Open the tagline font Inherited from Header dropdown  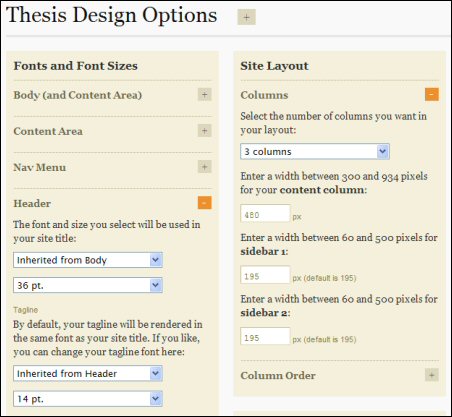[x=88, y=373]
